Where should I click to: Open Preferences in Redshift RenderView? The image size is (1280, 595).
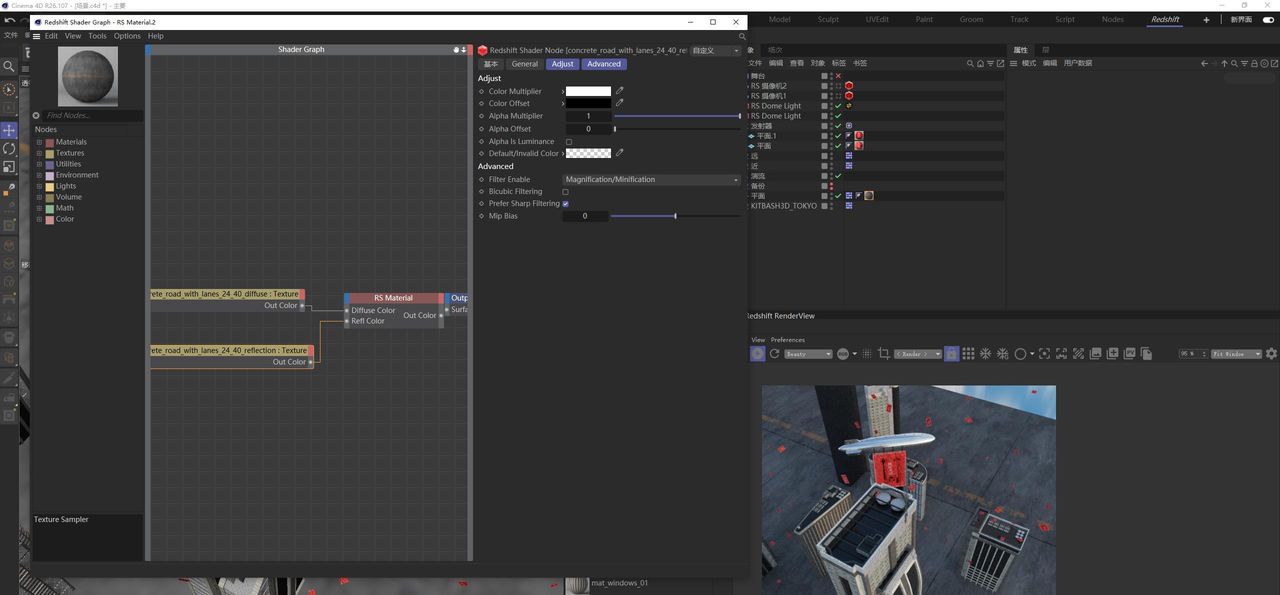787,340
